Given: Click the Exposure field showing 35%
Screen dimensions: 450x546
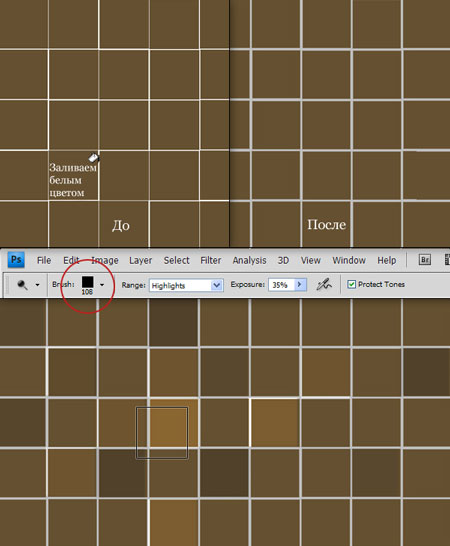Looking at the screenshot, I should 281,285.
